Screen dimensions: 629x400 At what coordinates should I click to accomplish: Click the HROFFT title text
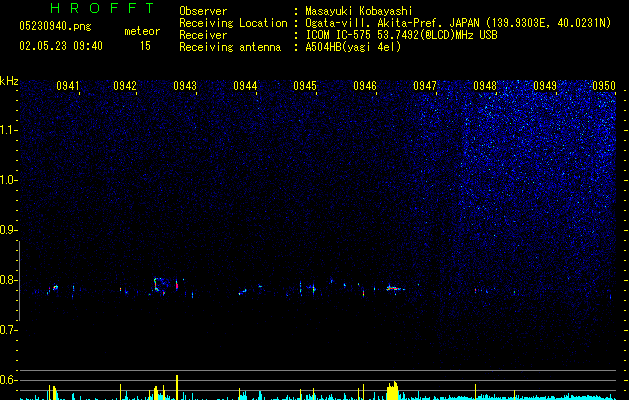point(103,8)
